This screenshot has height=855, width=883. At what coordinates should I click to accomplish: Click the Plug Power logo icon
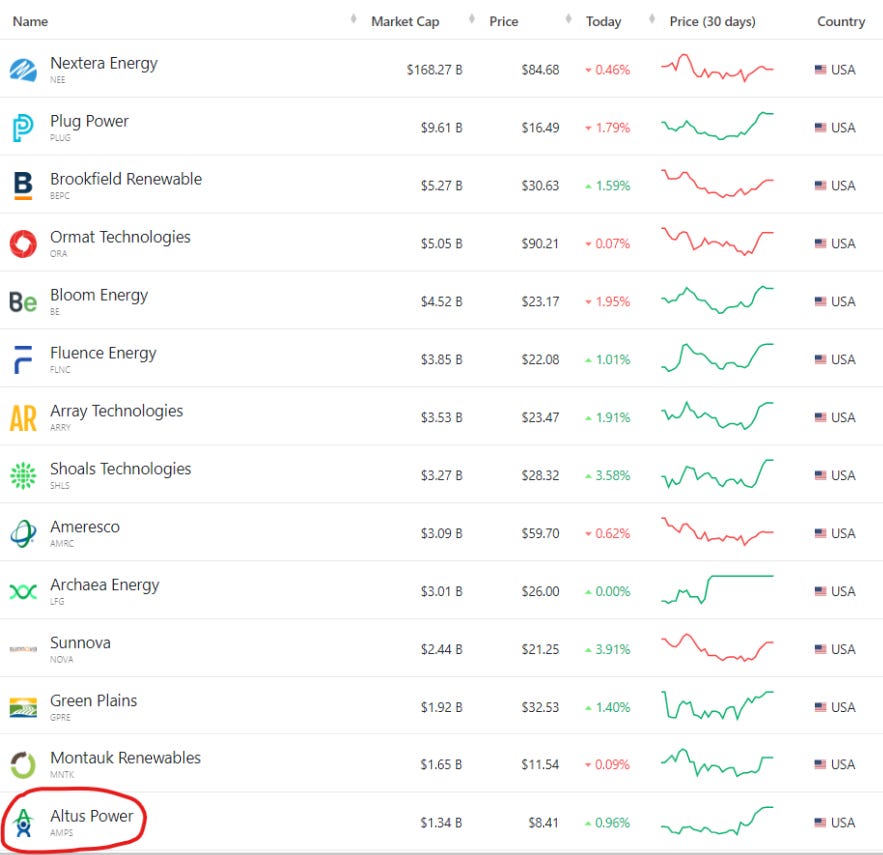click(23, 128)
